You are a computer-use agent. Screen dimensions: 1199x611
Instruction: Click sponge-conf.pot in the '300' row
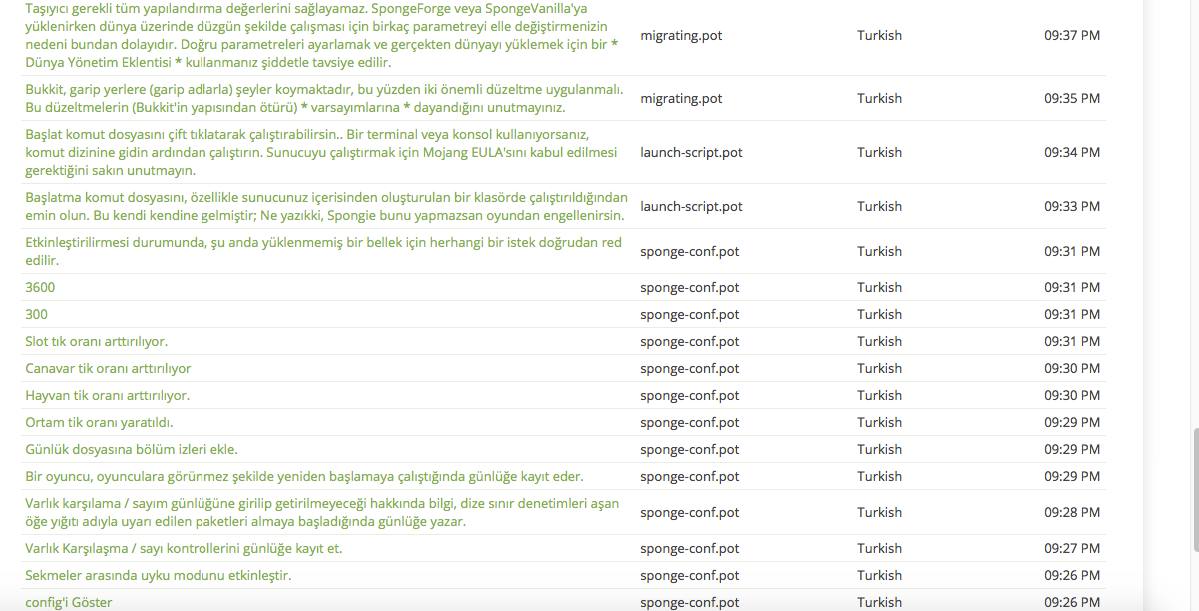(x=690, y=314)
